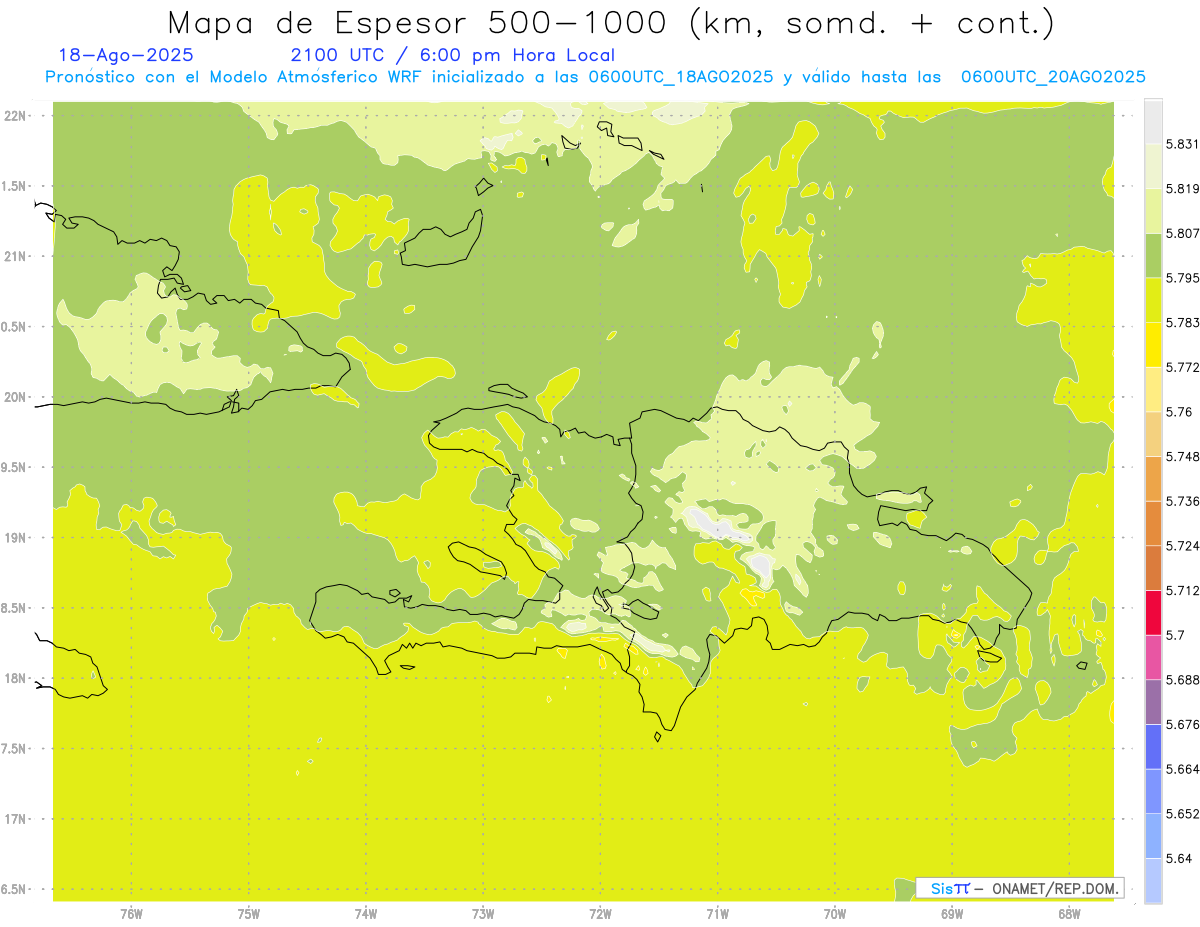Click the legend value '5.795'
This screenshot has height=927, width=1200.
pos(1182,278)
